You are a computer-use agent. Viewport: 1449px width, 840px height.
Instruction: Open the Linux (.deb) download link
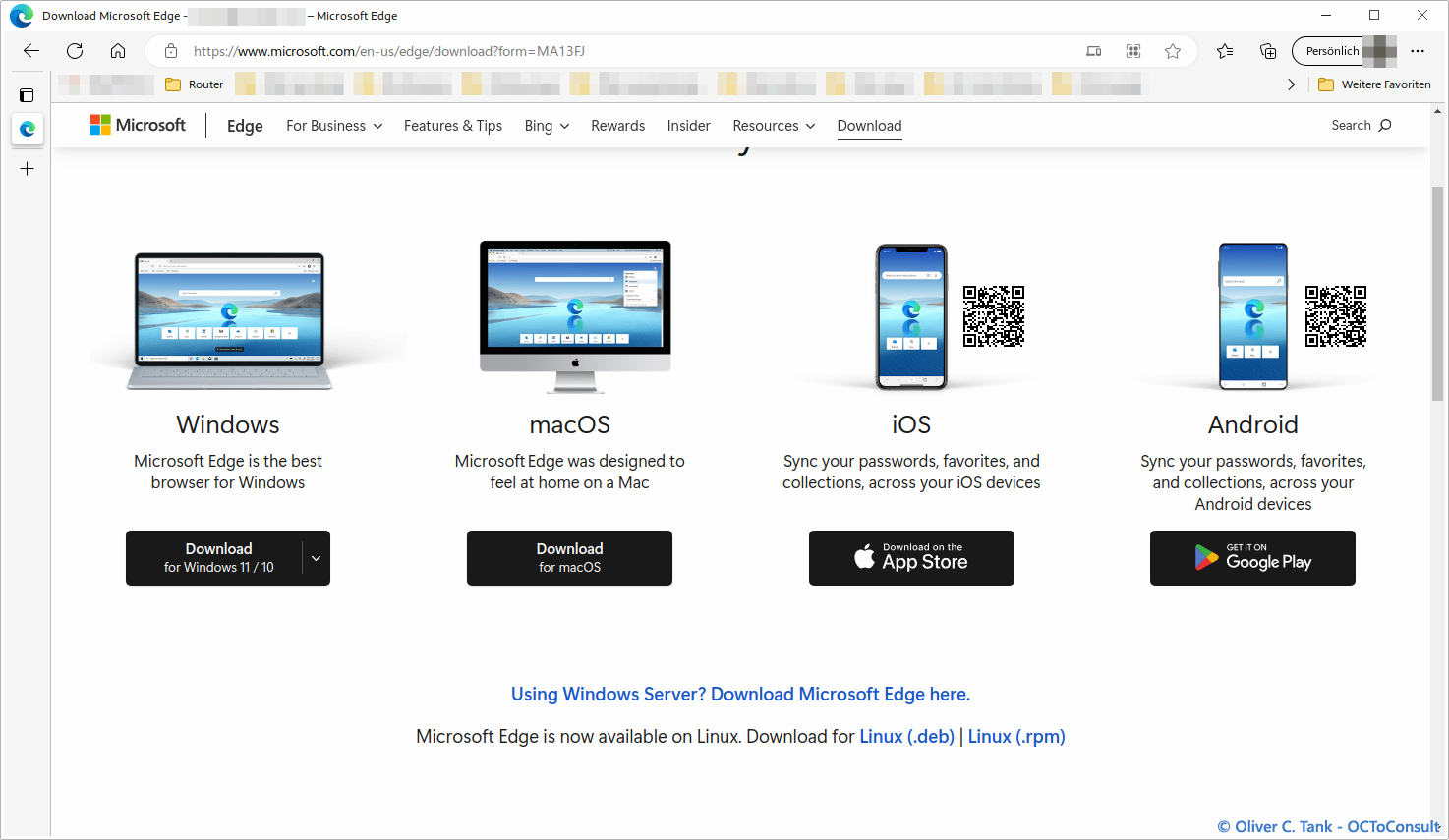(x=906, y=737)
